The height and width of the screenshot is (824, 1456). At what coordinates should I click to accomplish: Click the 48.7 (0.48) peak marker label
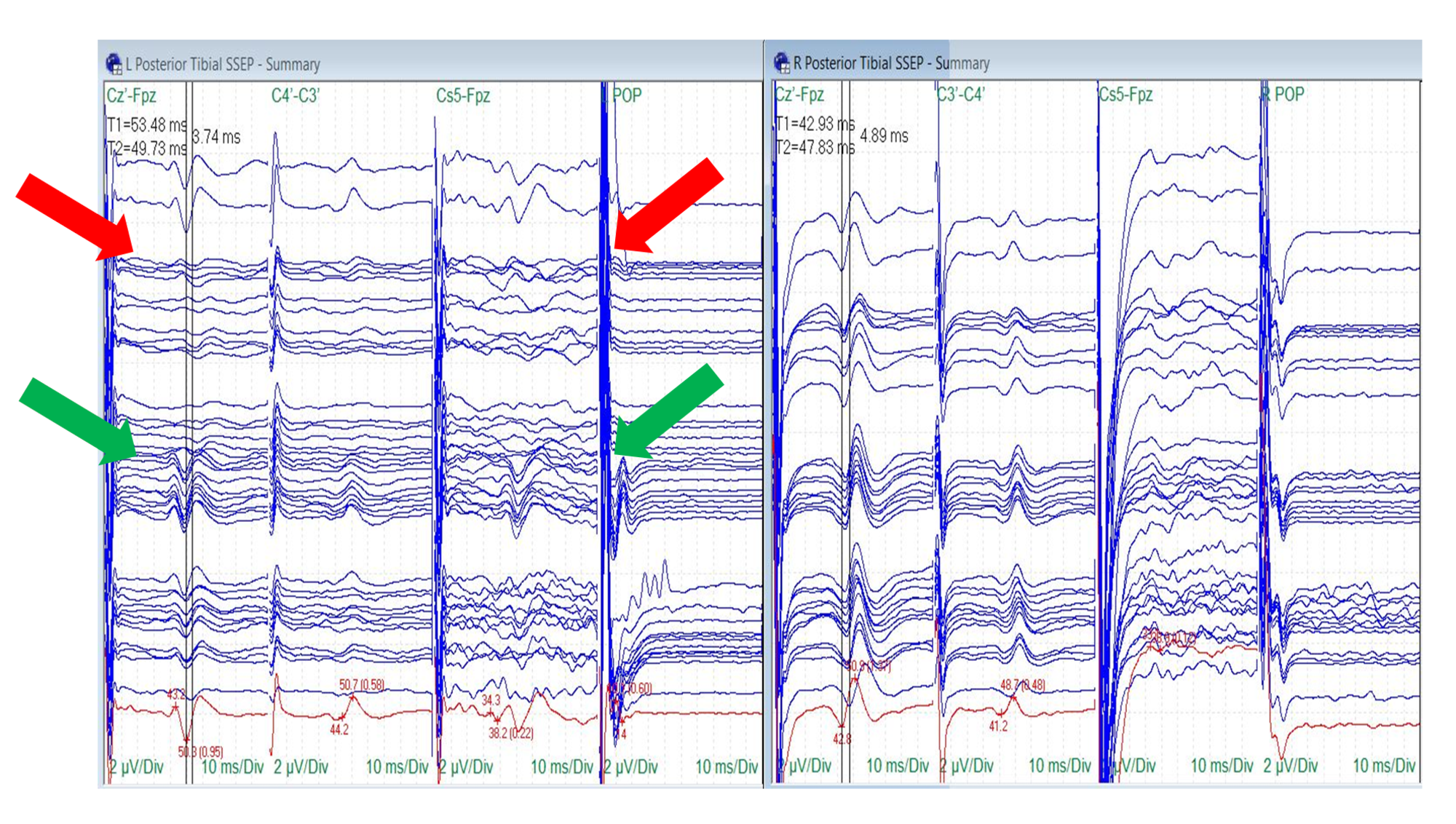tap(1023, 685)
